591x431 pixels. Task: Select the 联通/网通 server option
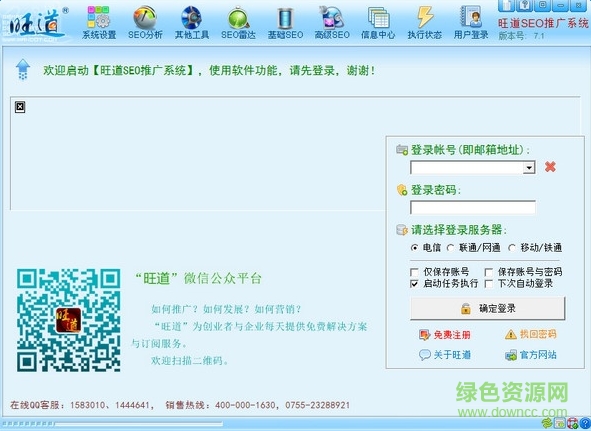473,248
